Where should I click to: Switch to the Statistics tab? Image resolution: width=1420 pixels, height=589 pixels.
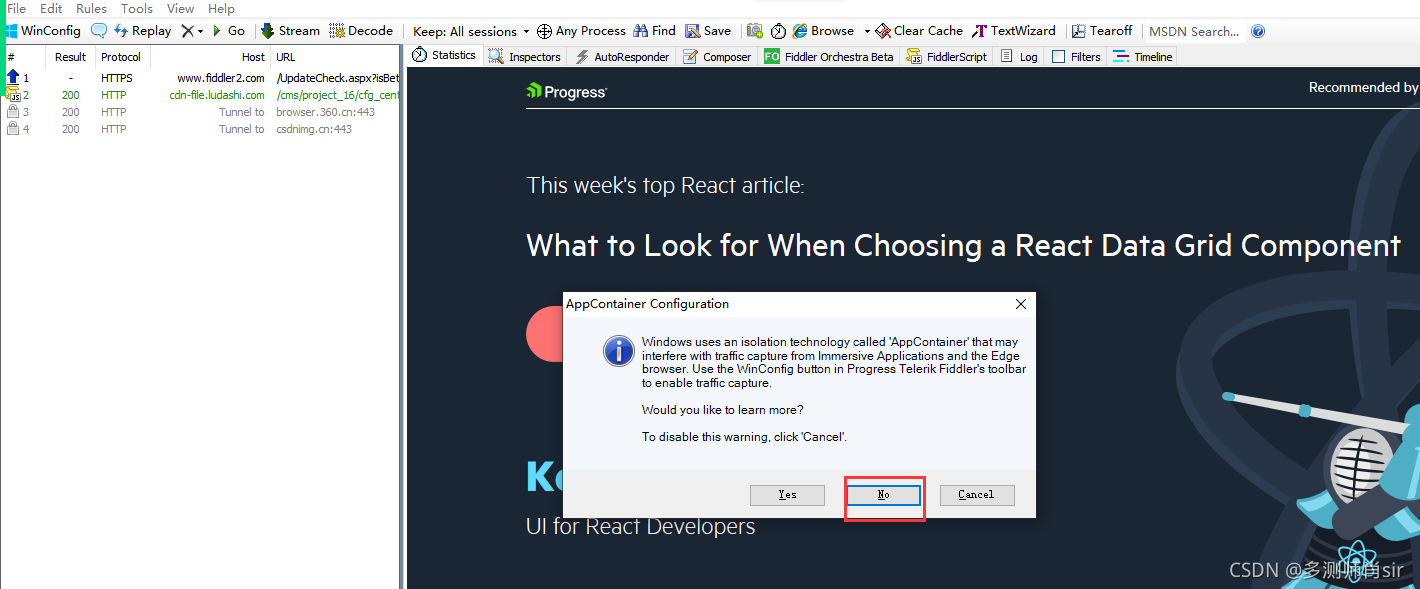click(x=444, y=56)
